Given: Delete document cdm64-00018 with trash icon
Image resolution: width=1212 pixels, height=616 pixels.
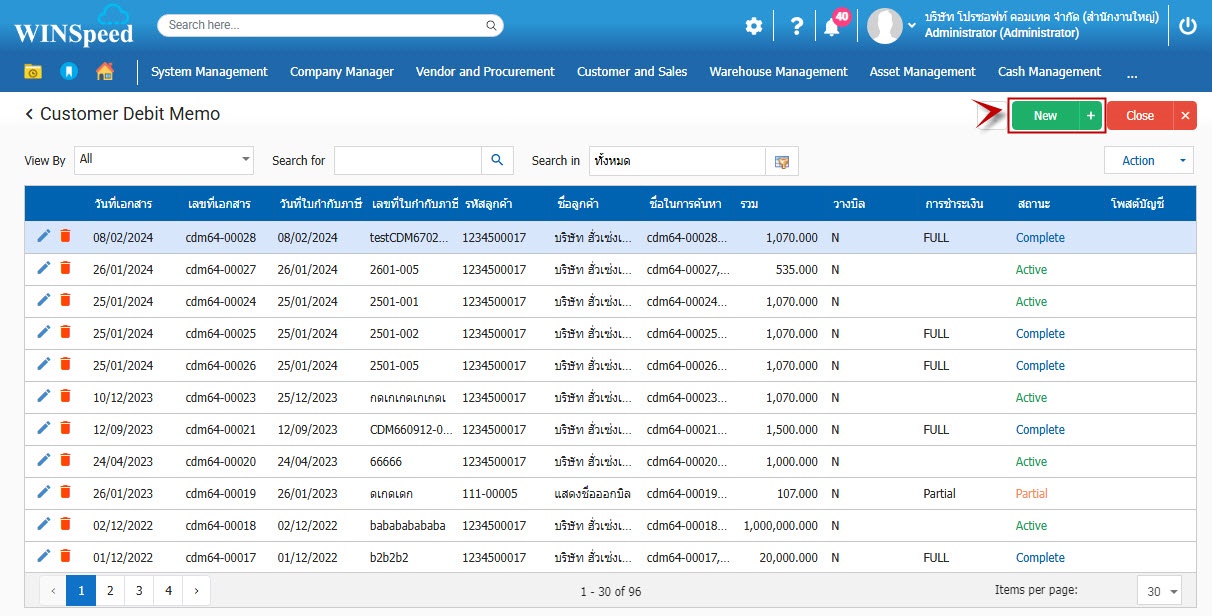Looking at the screenshot, I should [65, 524].
